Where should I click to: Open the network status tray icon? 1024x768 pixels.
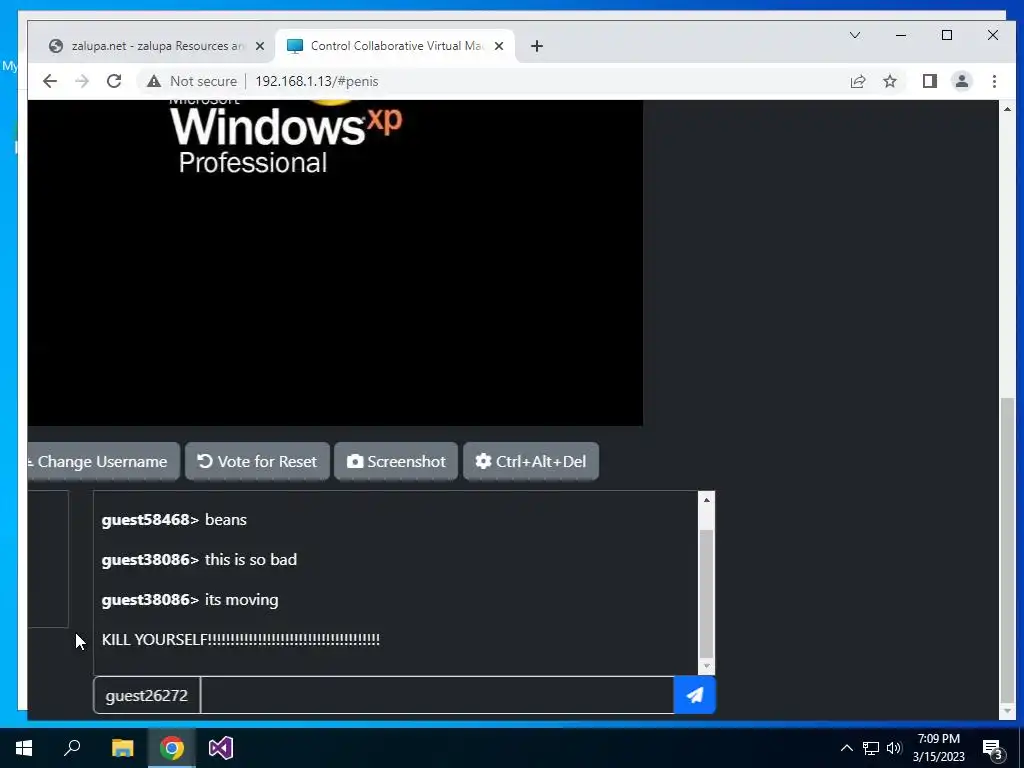pos(871,748)
